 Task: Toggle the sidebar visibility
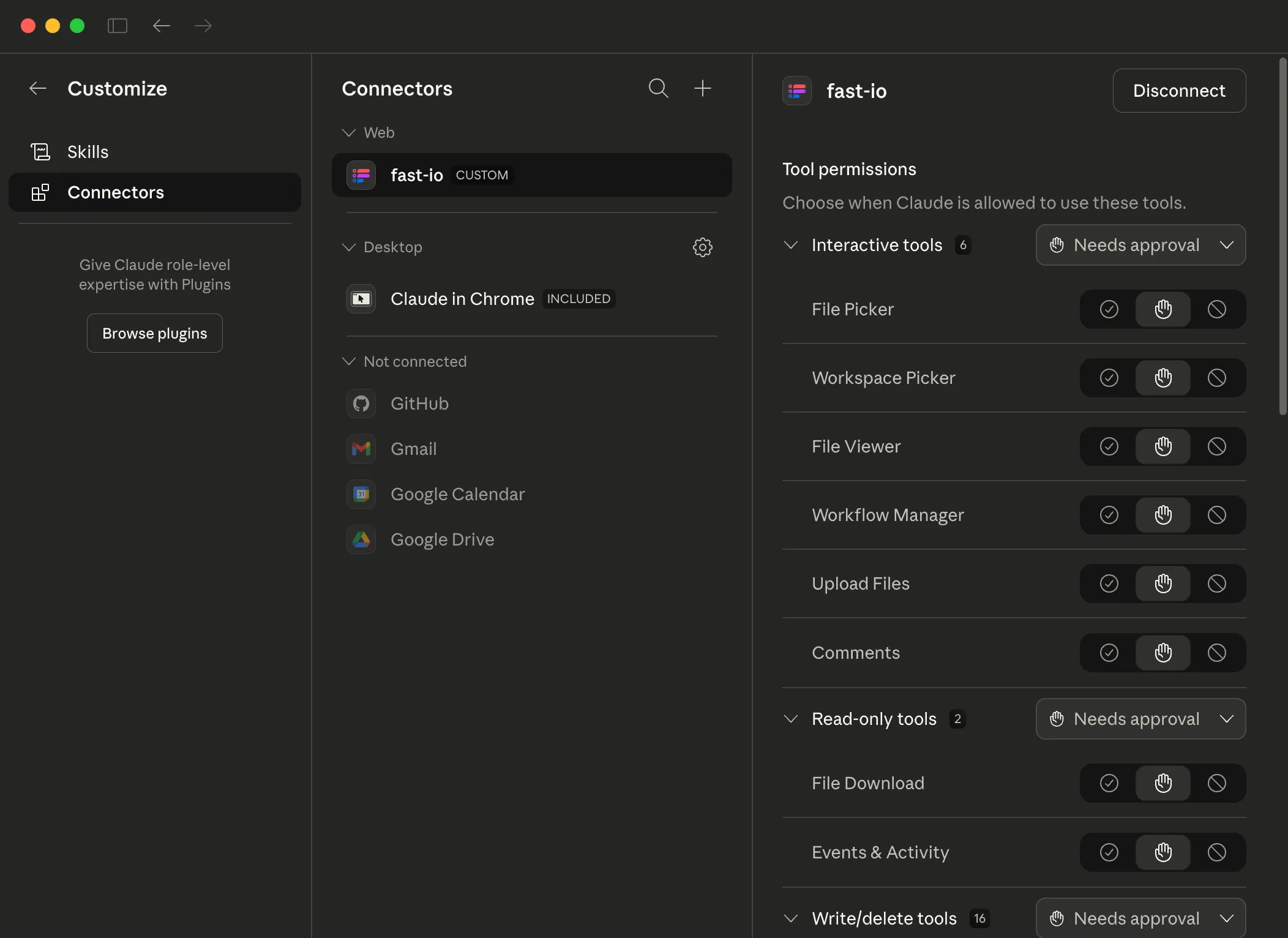pyautogui.click(x=118, y=26)
